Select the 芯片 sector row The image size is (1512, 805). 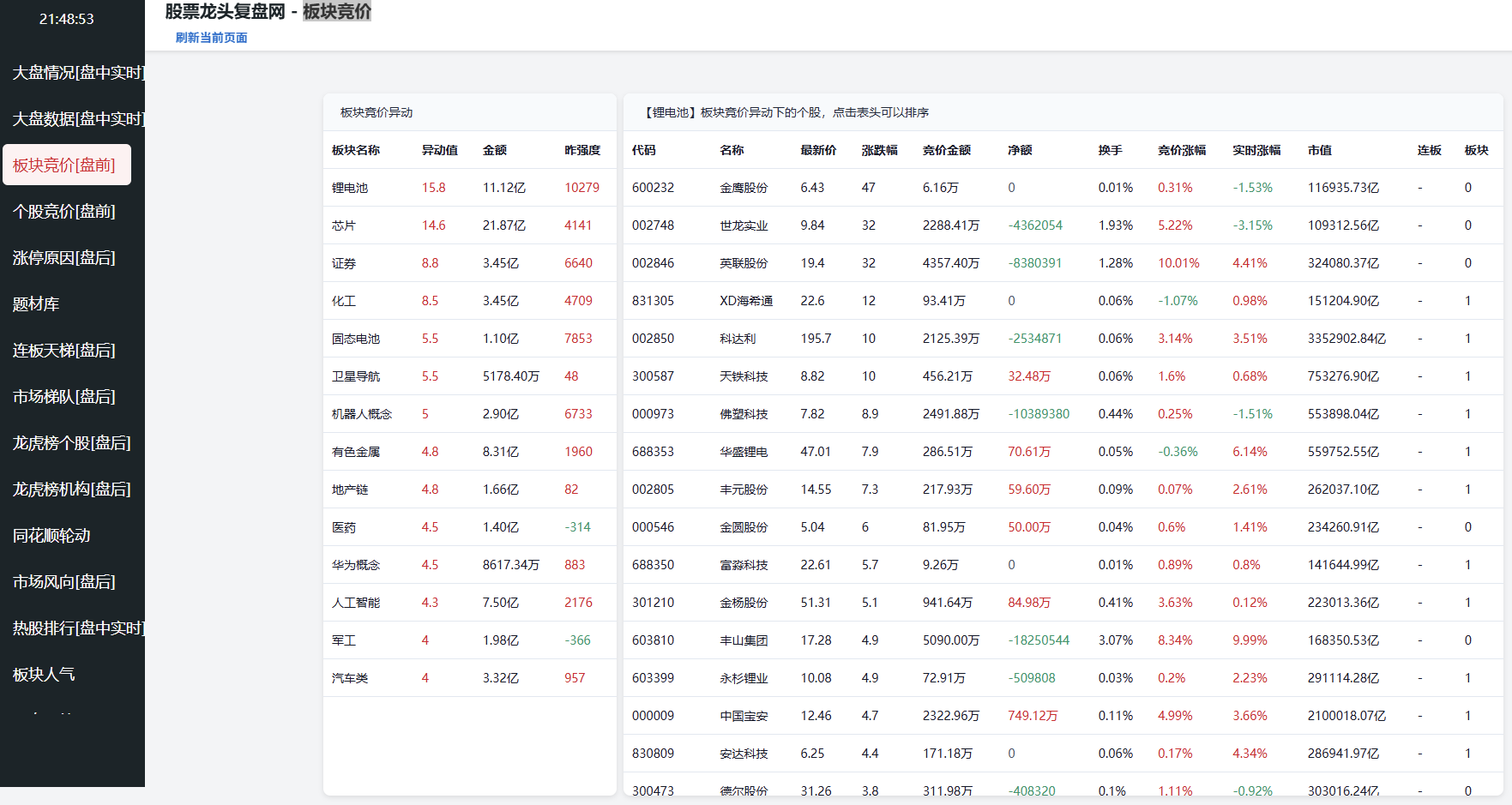coord(344,225)
